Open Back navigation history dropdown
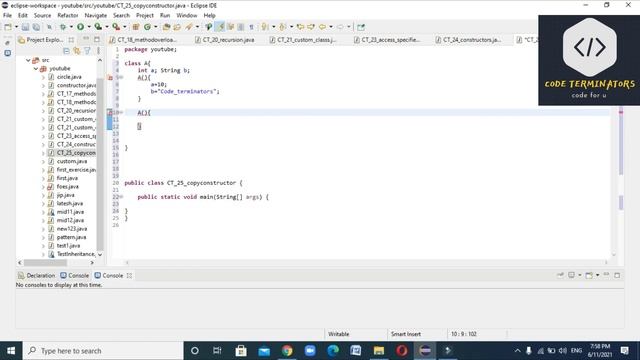 331,27
